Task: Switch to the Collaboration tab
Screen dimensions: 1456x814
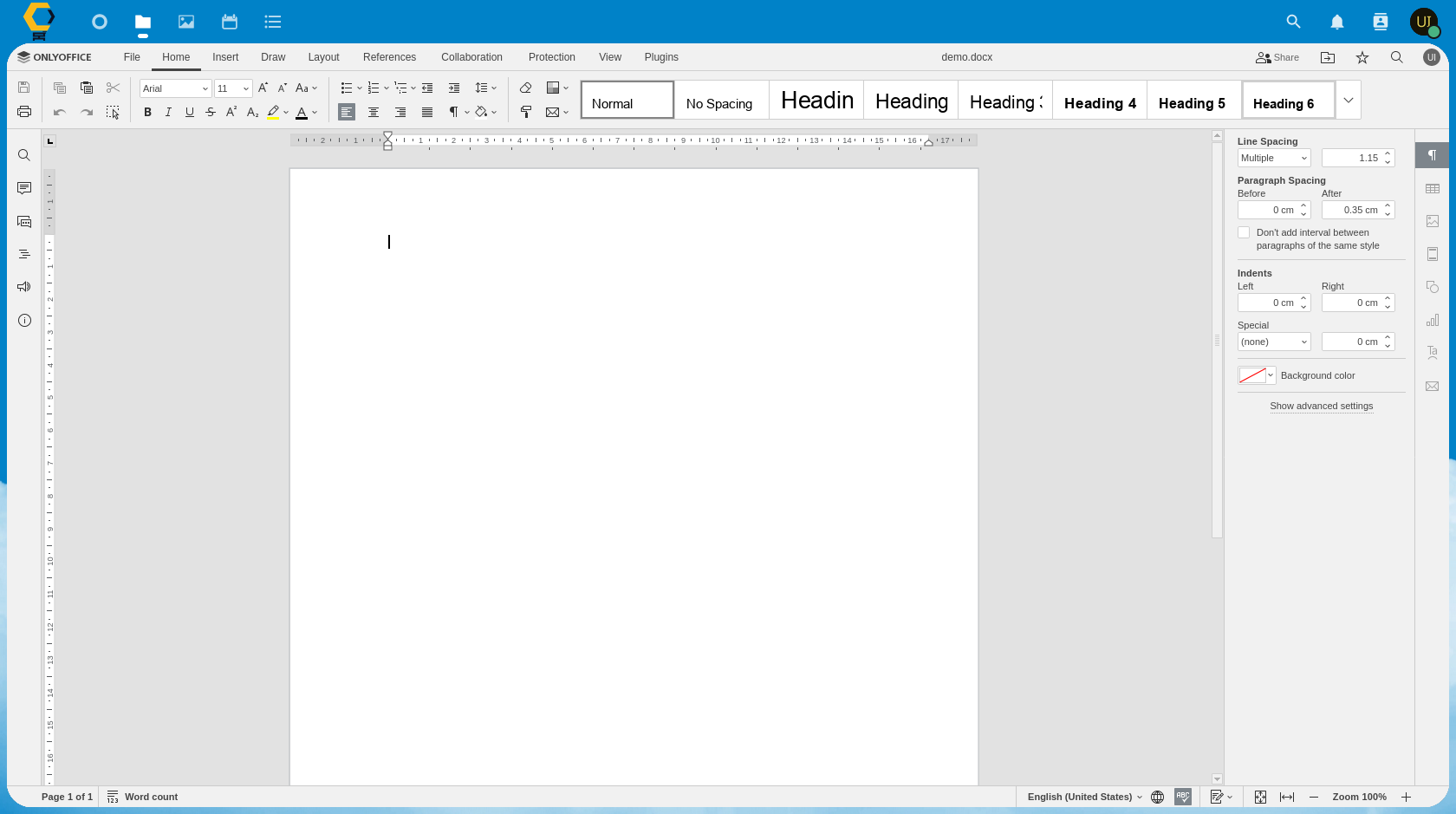Action: [471, 57]
